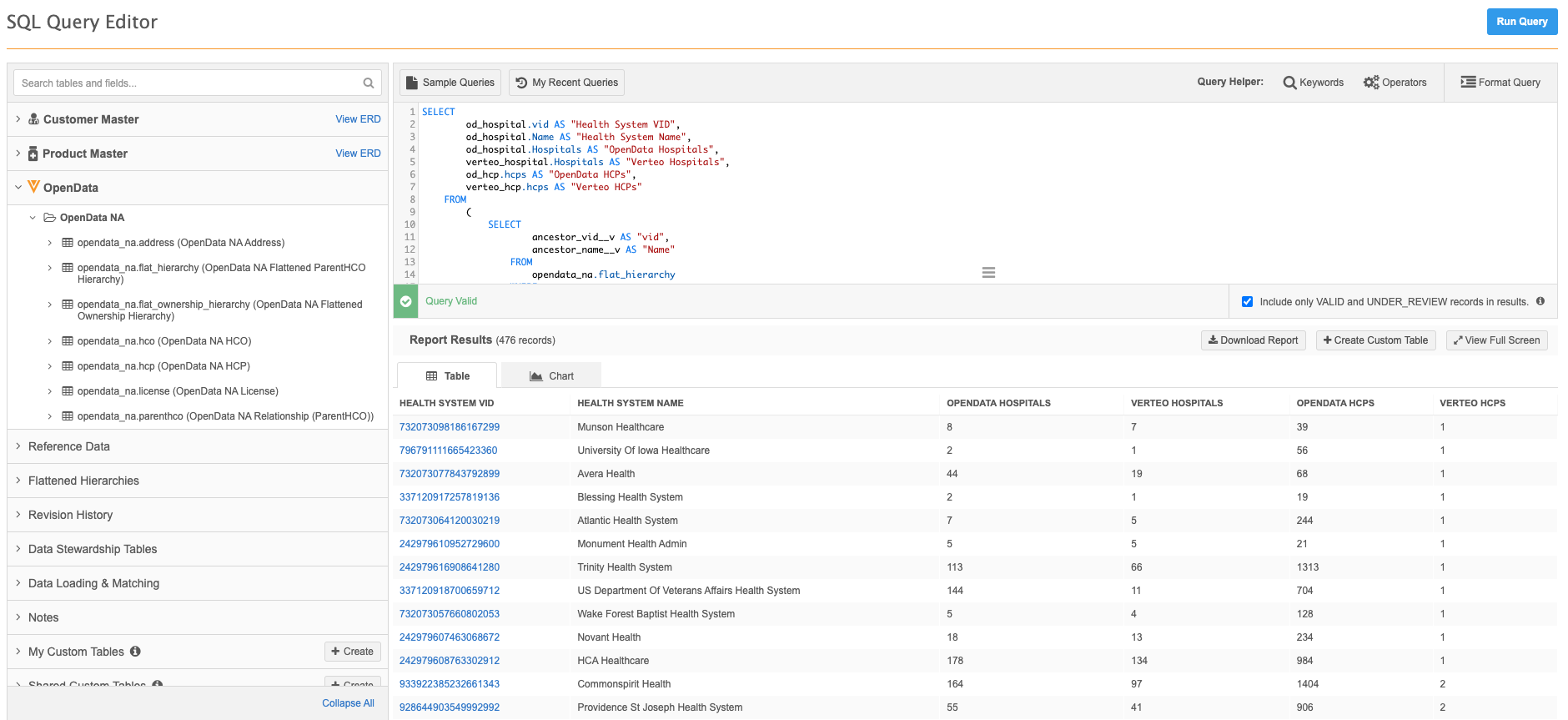Open Munson Healthcare VID 732073098186167299 link
This screenshot has width=1568, height=720.
click(x=449, y=427)
